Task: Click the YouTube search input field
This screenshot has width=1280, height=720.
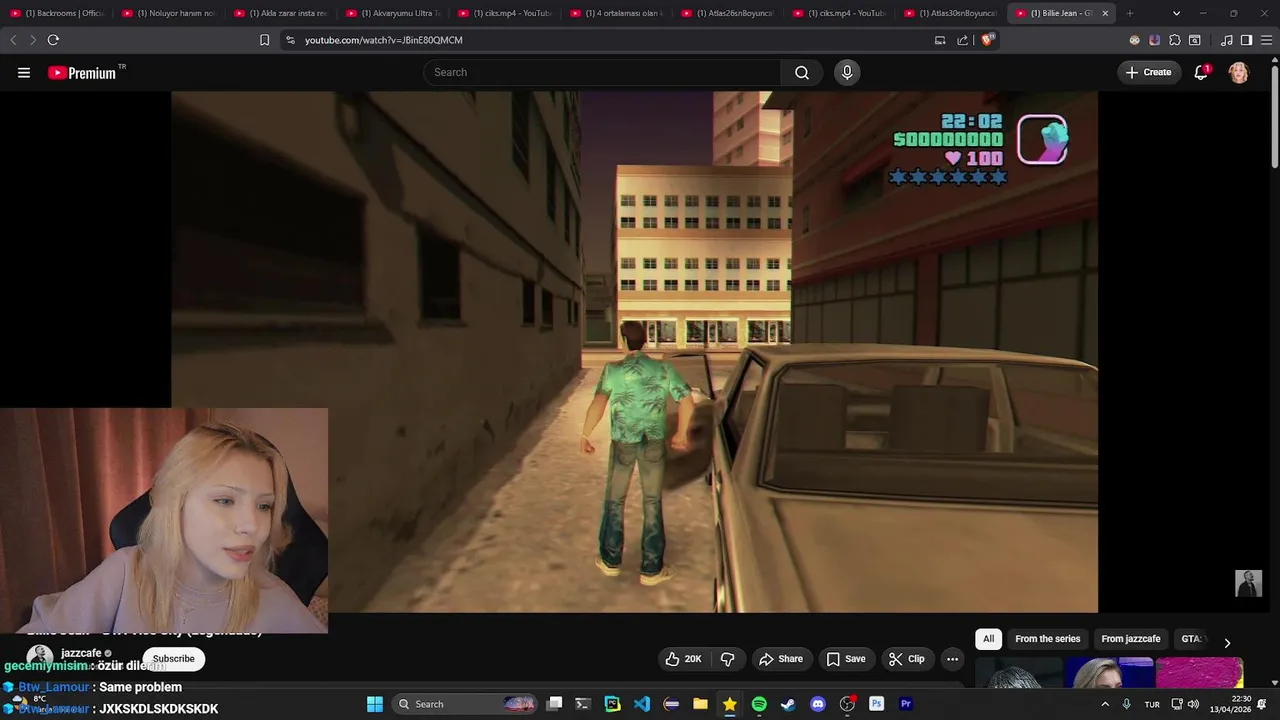Action: (x=602, y=72)
